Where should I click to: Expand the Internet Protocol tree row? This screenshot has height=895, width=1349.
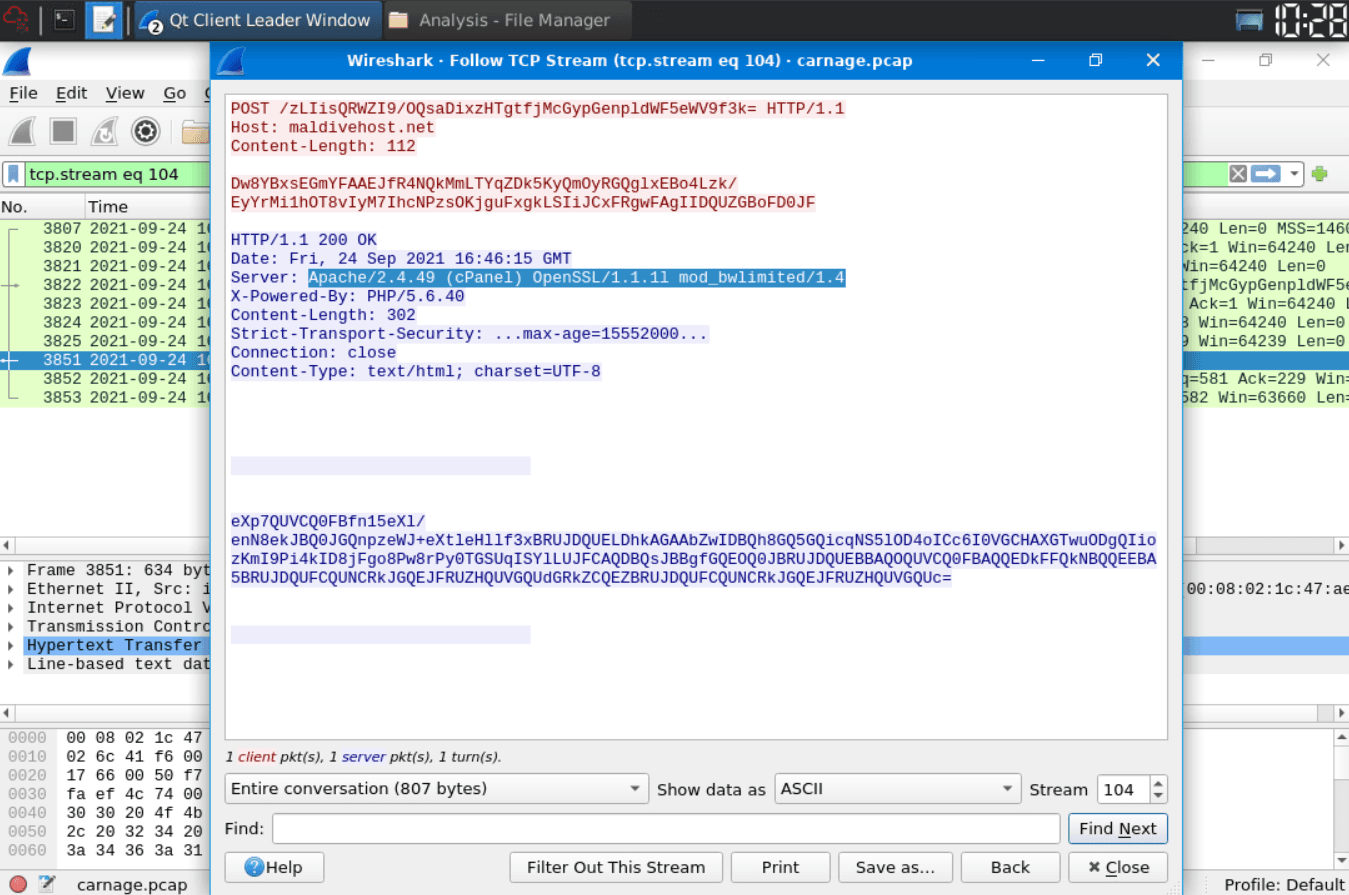[x=11, y=608]
